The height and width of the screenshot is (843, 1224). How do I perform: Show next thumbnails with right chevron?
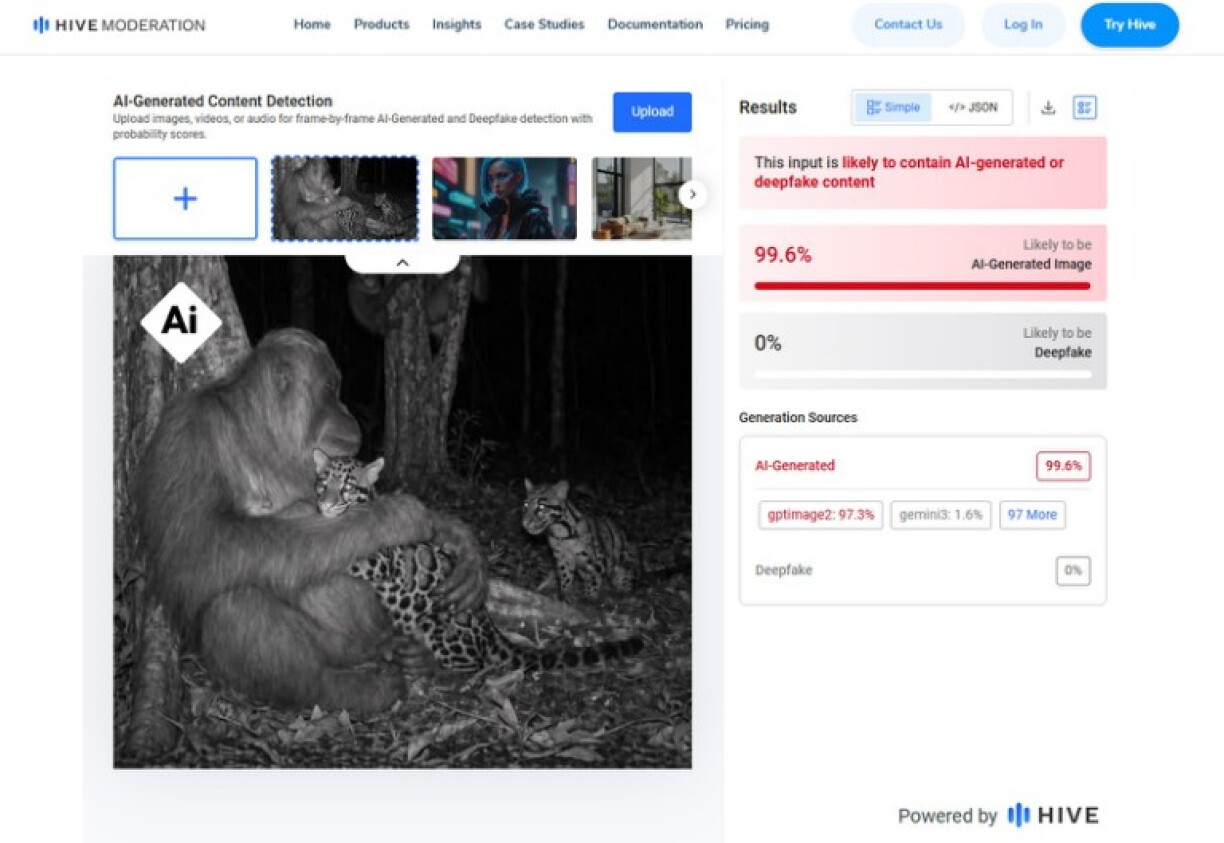pyautogui.click(x=693, y=194)
